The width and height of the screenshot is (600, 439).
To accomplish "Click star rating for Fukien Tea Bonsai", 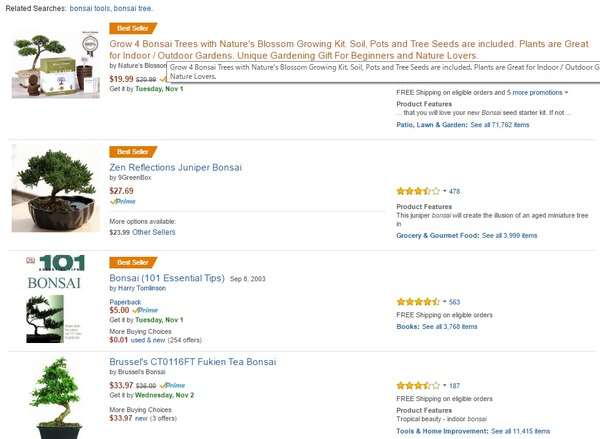I will (x=419, y=385).
